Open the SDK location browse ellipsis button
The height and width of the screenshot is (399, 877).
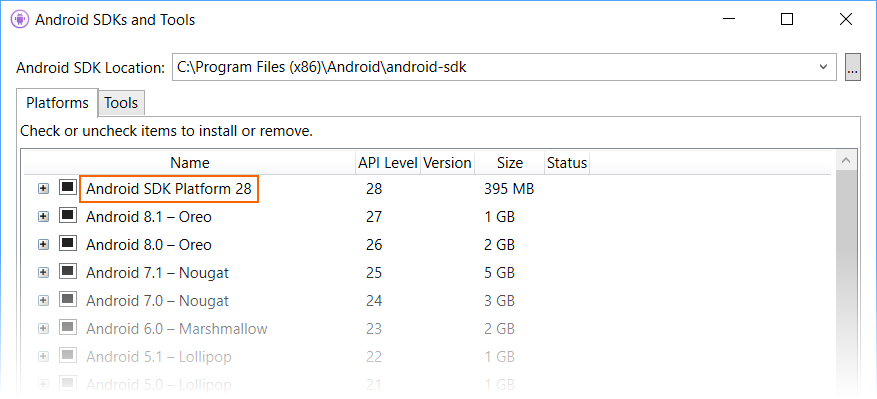(x=852, y=67)
